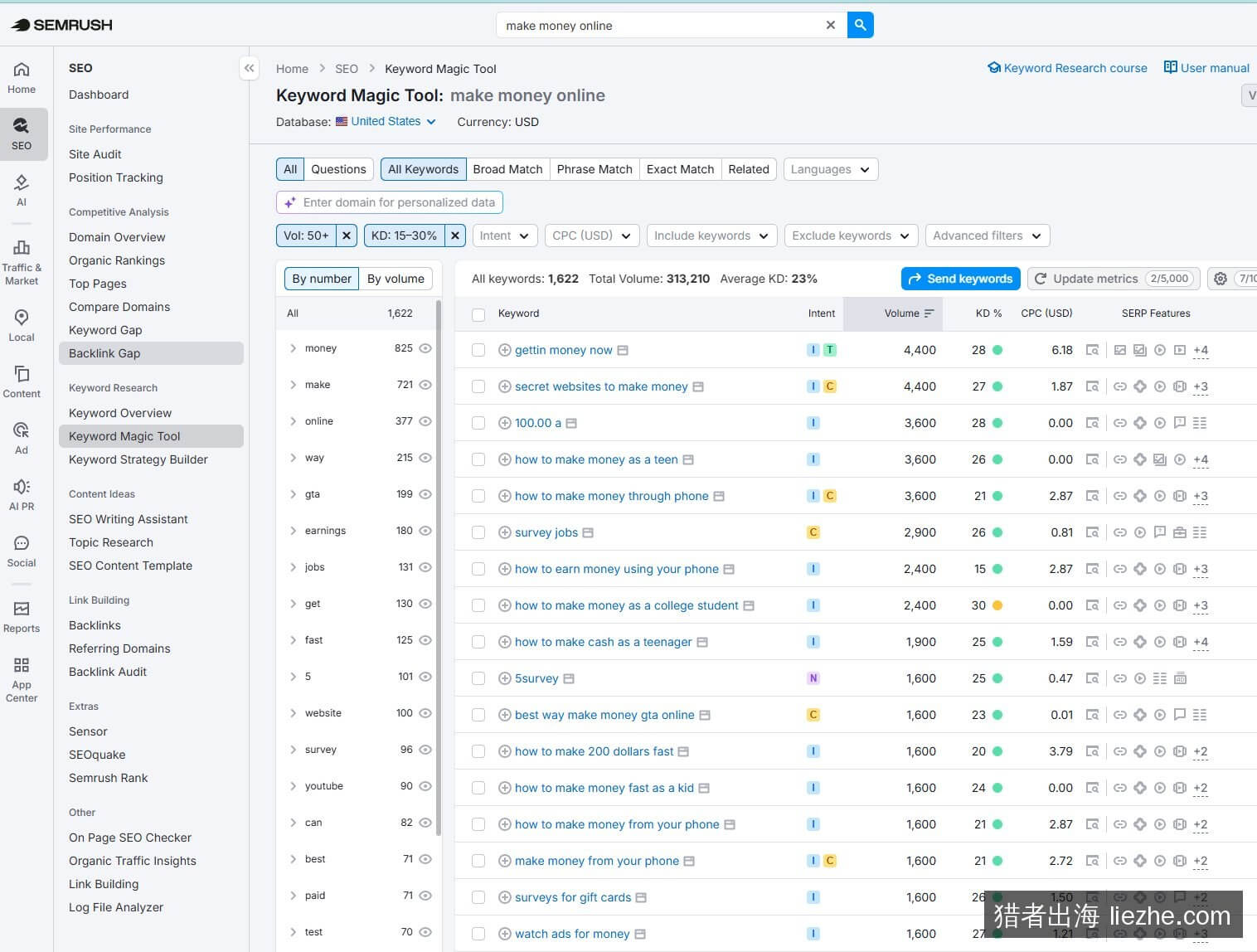1257x952 pixels.
Task: Switch to the Questions tab
Action: pyautogui.click(x=338, y=169)
